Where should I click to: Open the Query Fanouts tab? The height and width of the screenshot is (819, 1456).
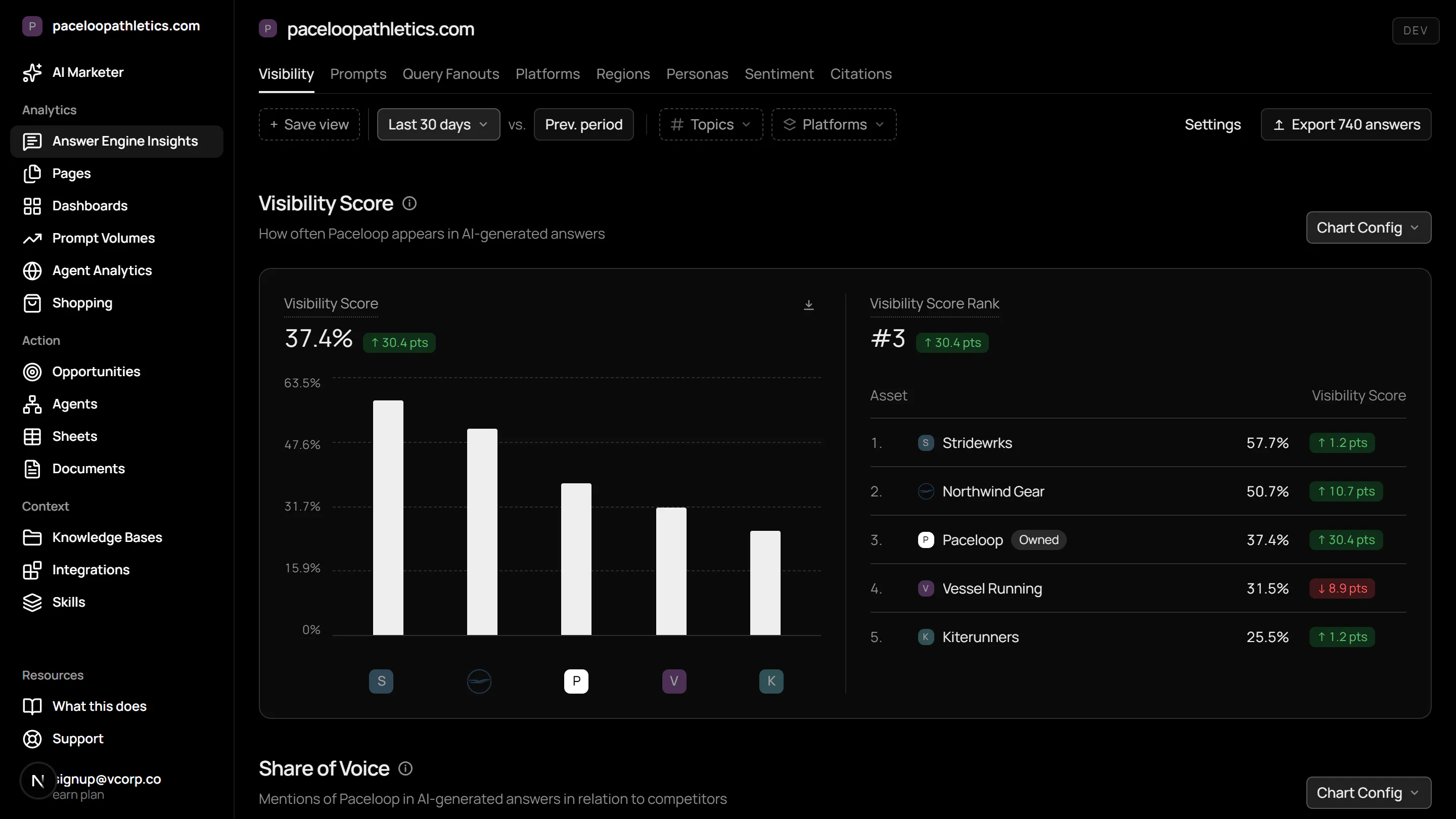(x=450, y=74)
